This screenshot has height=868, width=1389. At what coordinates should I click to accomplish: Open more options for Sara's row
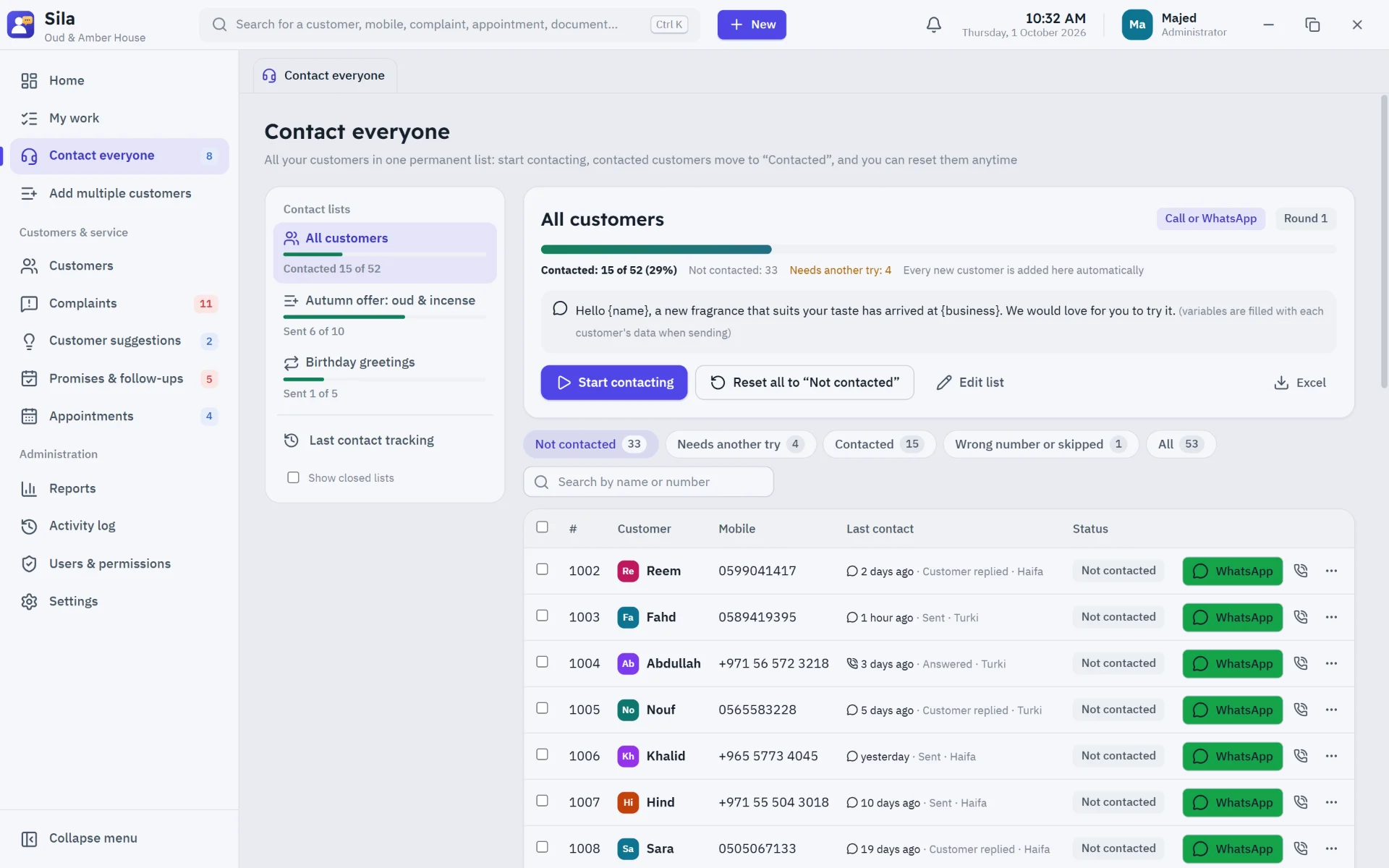tap(1331, 848)
